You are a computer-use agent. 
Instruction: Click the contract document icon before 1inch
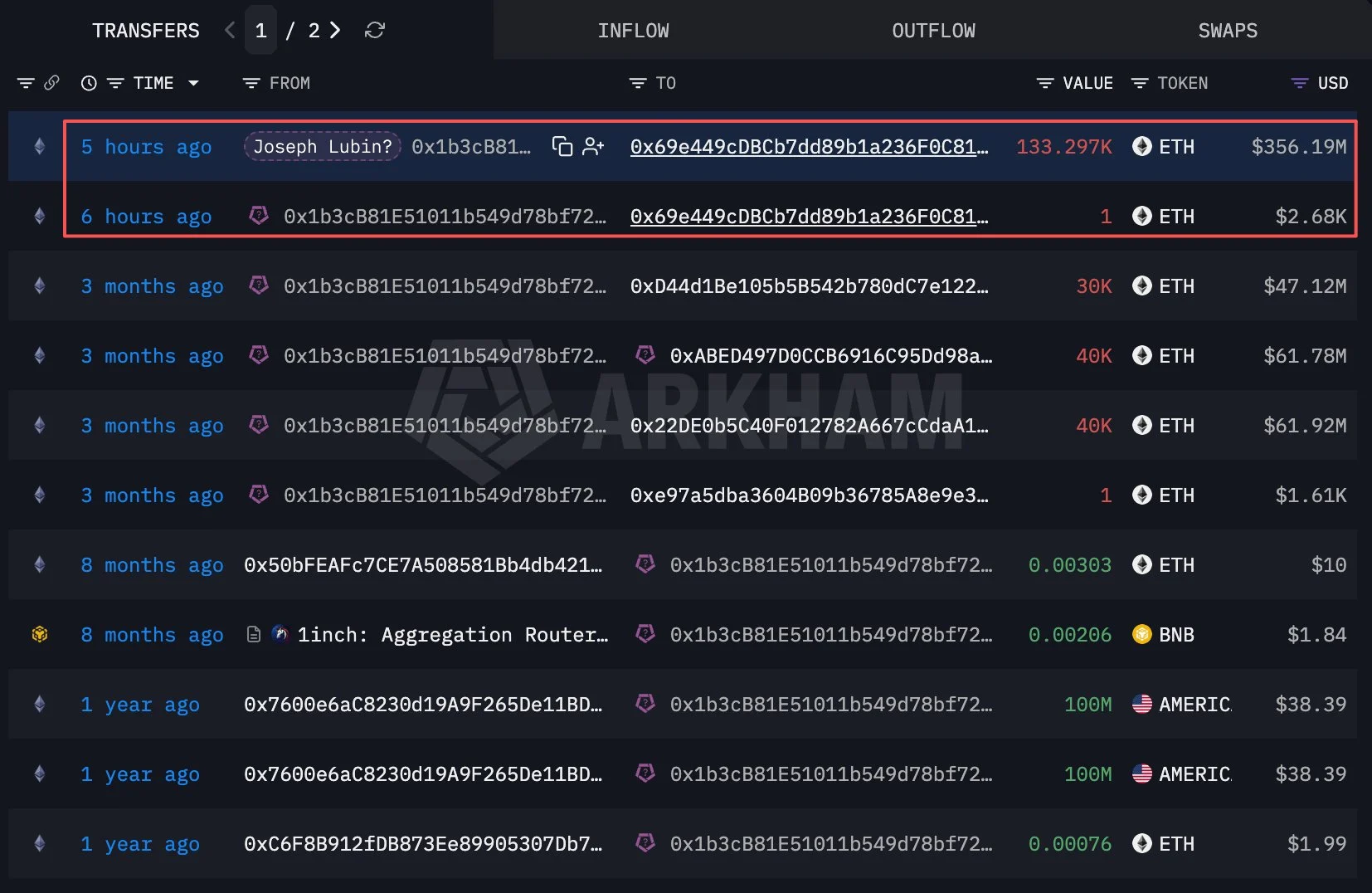pyautogui.click(x=254, y=635)
